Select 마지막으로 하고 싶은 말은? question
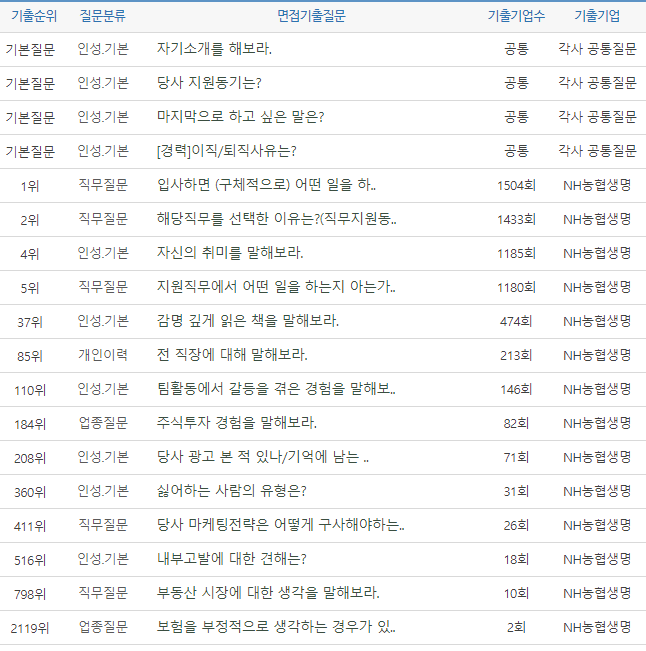Image resolution: width=646 pixels, height=651 pixels. (x=240, y=117)
